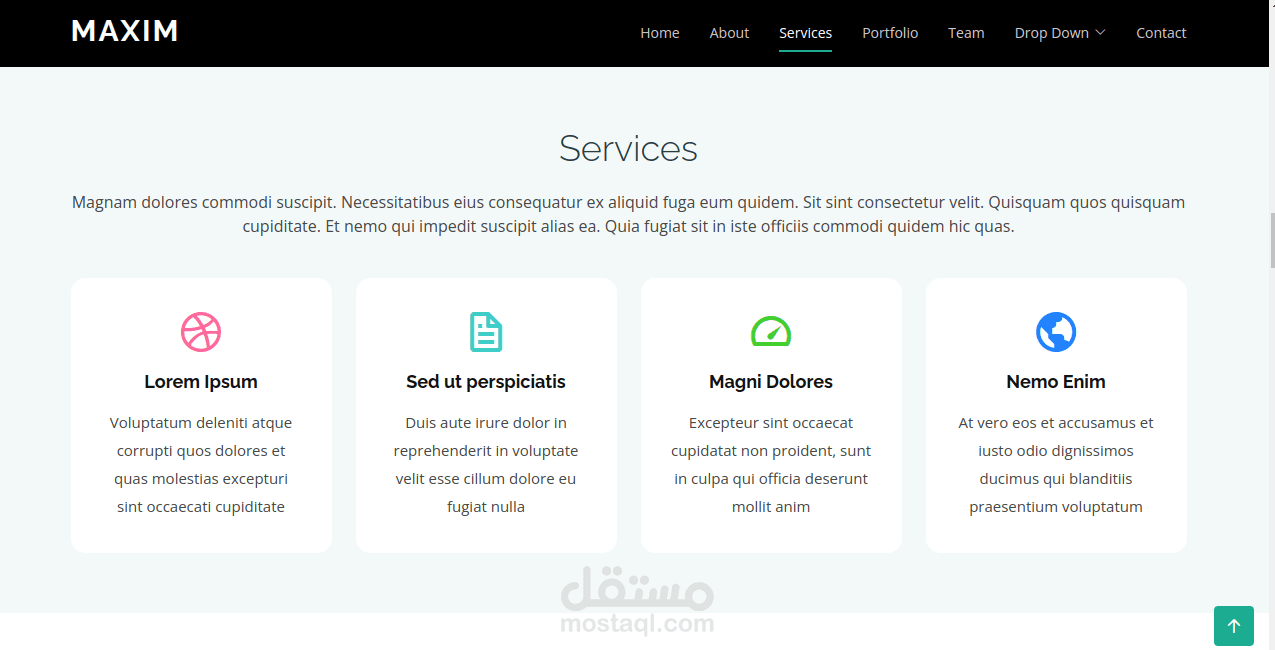Open the Portfolio nav link
1275x650 pixels.
point(890,33)
